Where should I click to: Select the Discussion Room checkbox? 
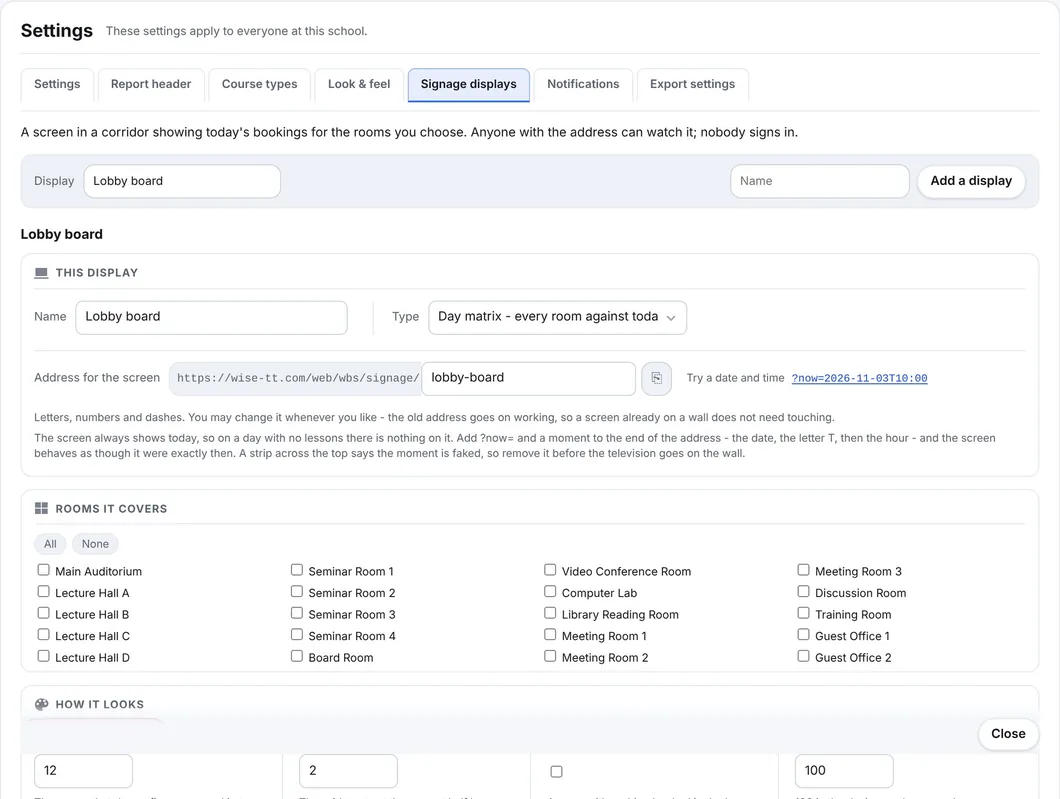803,591
